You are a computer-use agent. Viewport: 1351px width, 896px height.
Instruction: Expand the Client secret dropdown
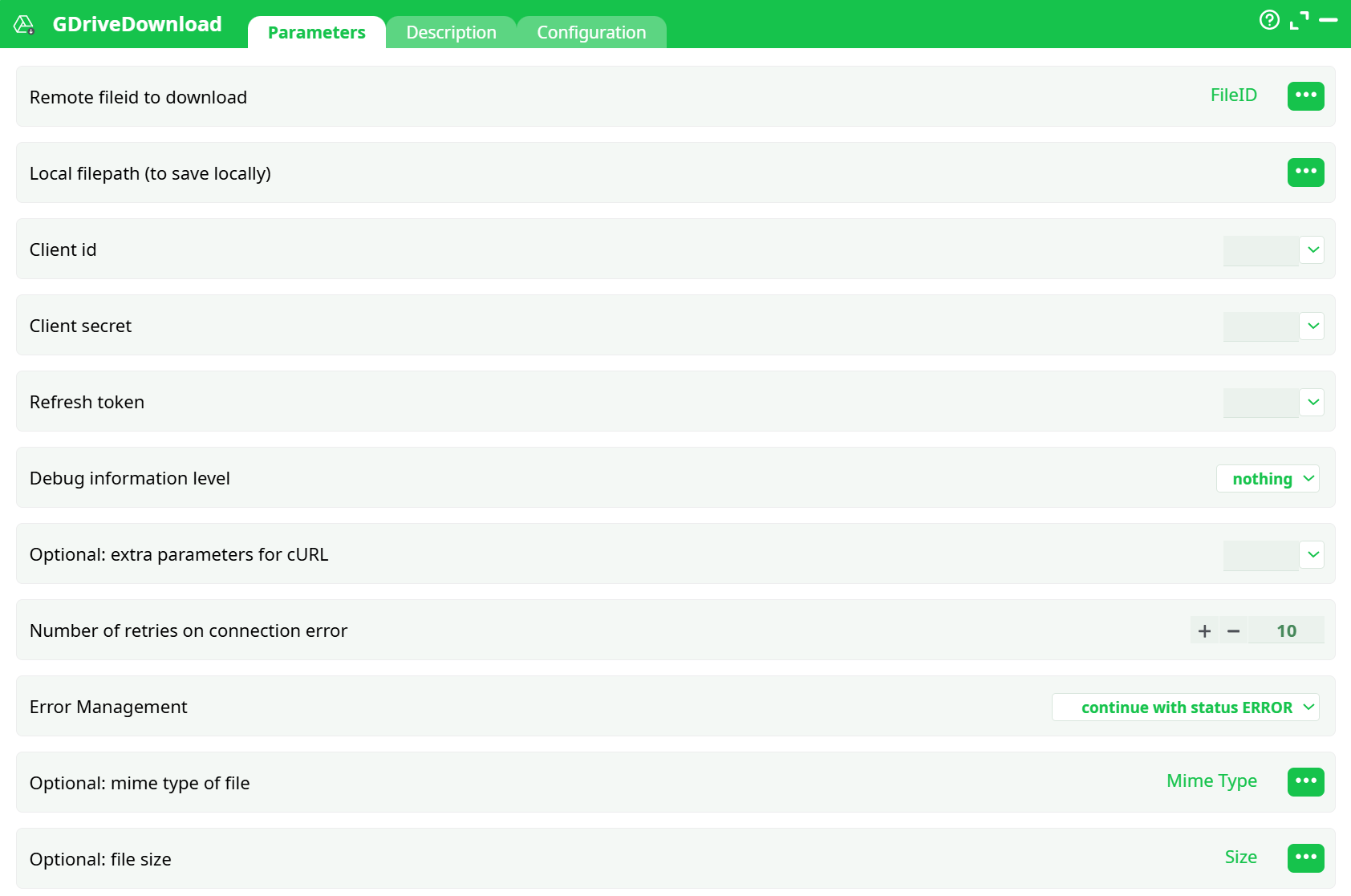[1312, 326]
